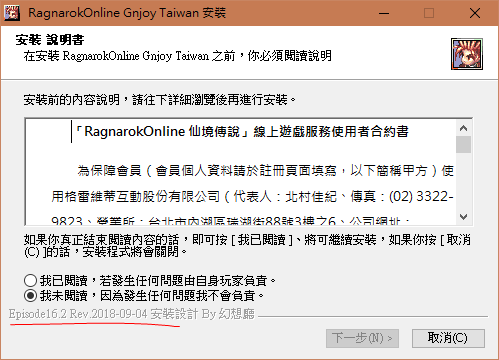This screenshot has height=360, width=499.
Task: Click the line 用格雷維蒂互動股份有限公司
Action: coord(252,196)
